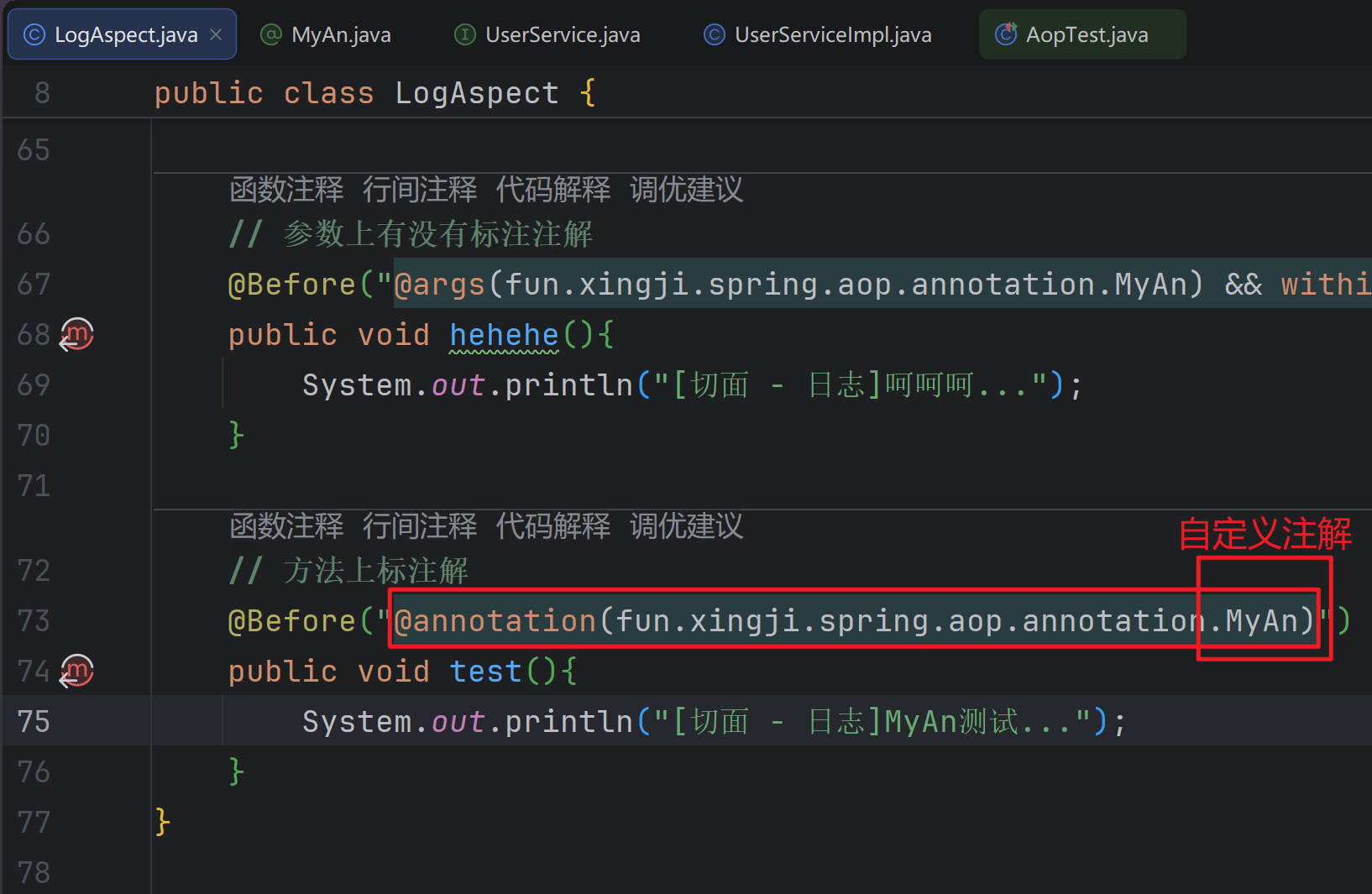Image resolution: width=1372 pixels, height=894 pixels.
Task: Click the test class icon on the AopTest.java tab
Action: click(1005, 35)
